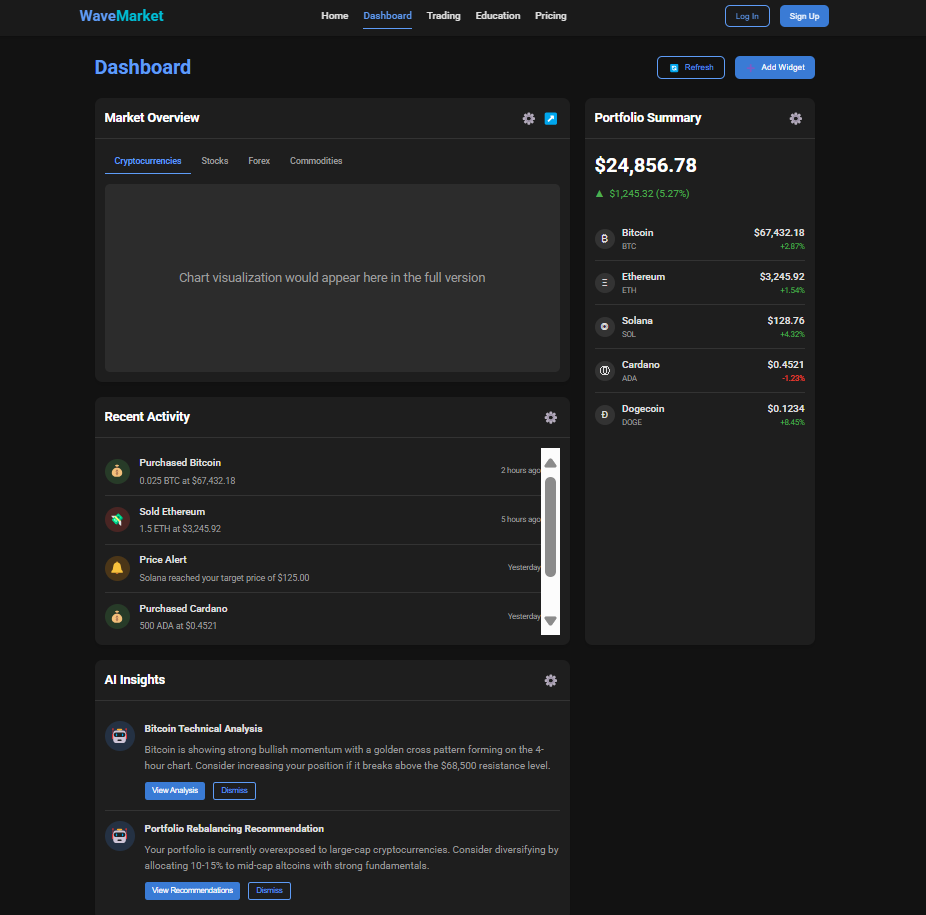Expand Market Overview with arrow icon
The image size is (926, 915).
550,119
